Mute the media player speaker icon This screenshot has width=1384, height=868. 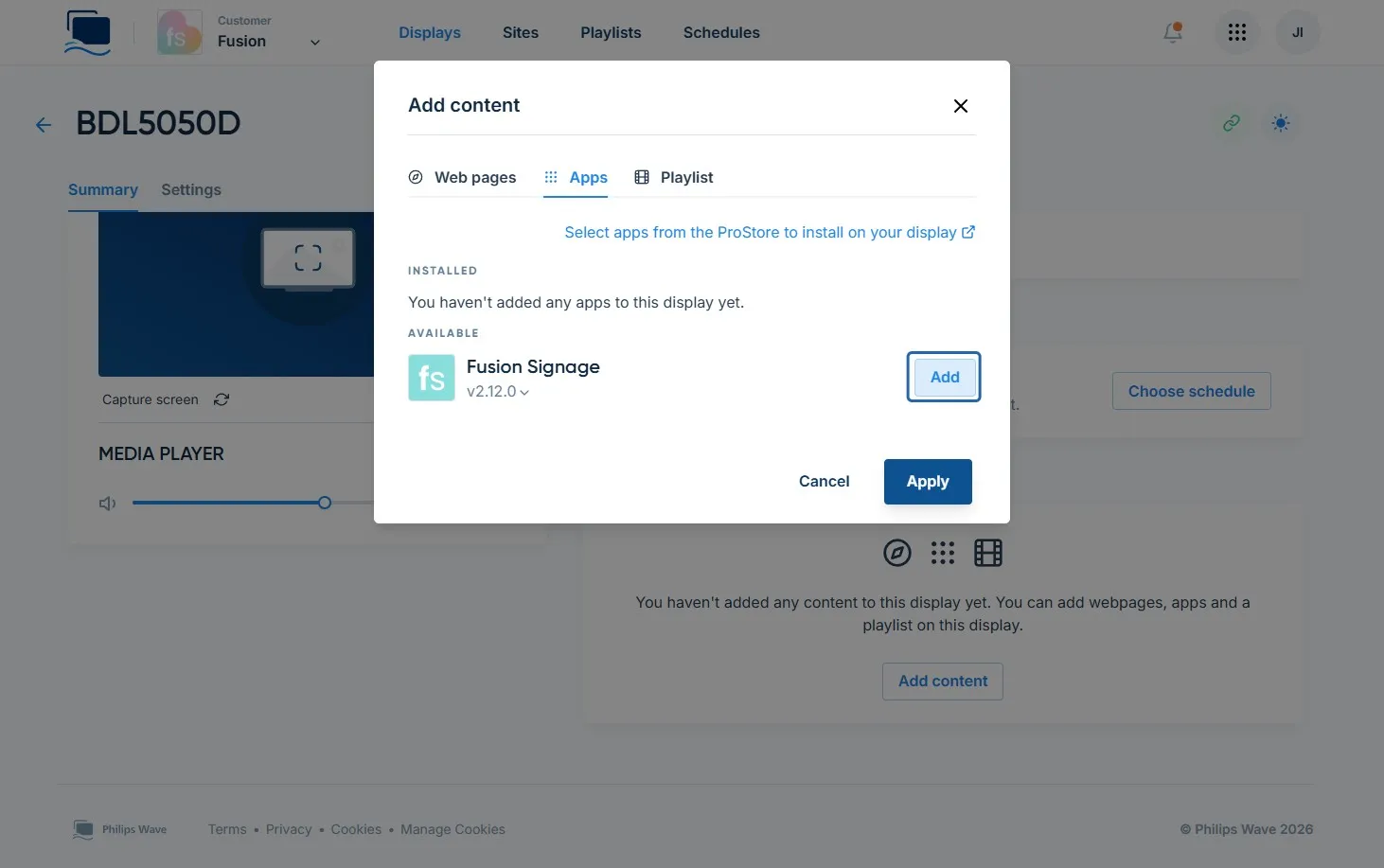[108, 504]
